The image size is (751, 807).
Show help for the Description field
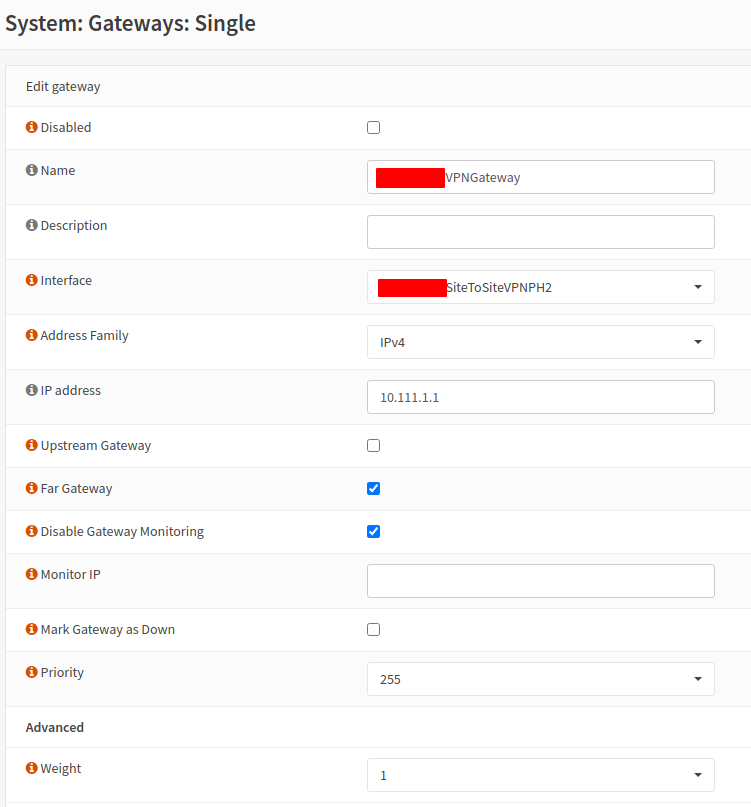31,225
